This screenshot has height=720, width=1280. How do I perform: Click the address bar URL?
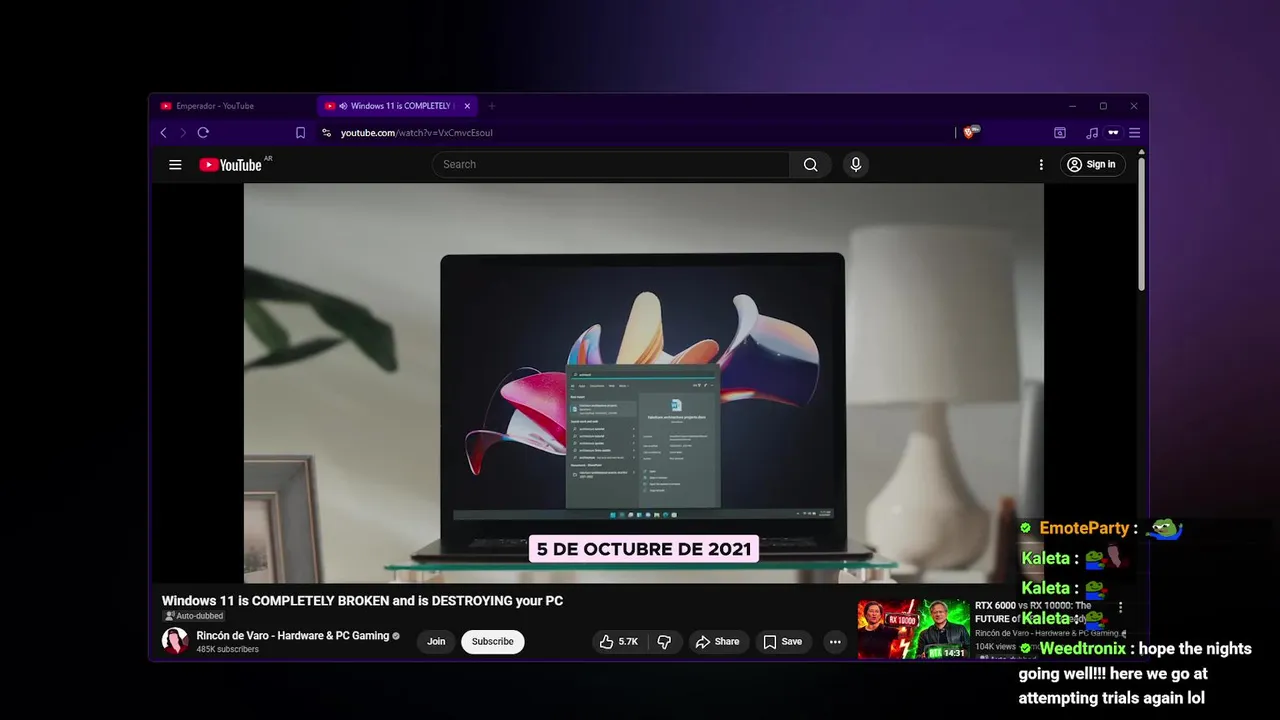click(416, 132)
